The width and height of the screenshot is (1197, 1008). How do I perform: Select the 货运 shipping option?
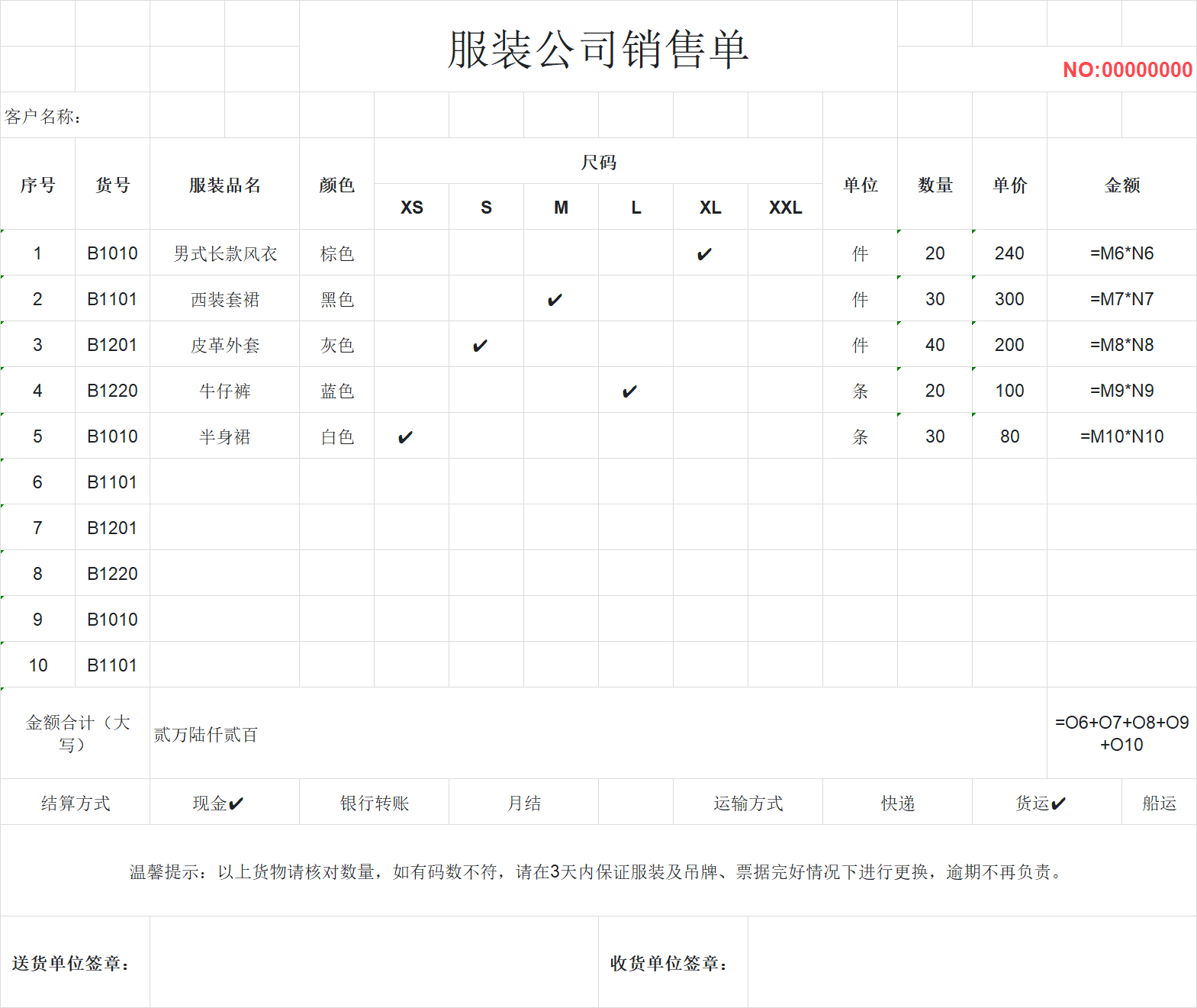click(1040, 803)
